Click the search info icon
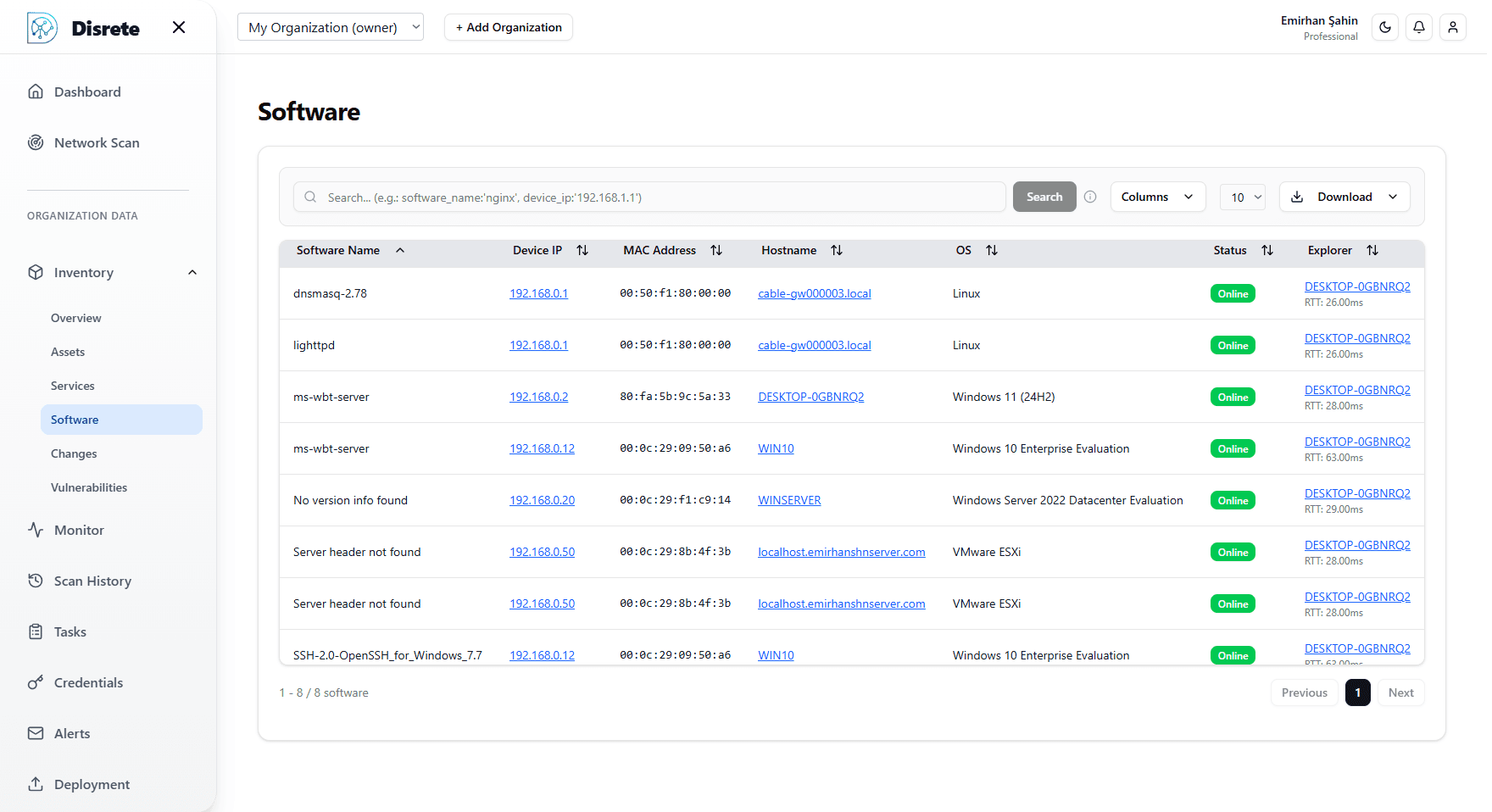This screenshot has height=812, width=1492. 1090,197
